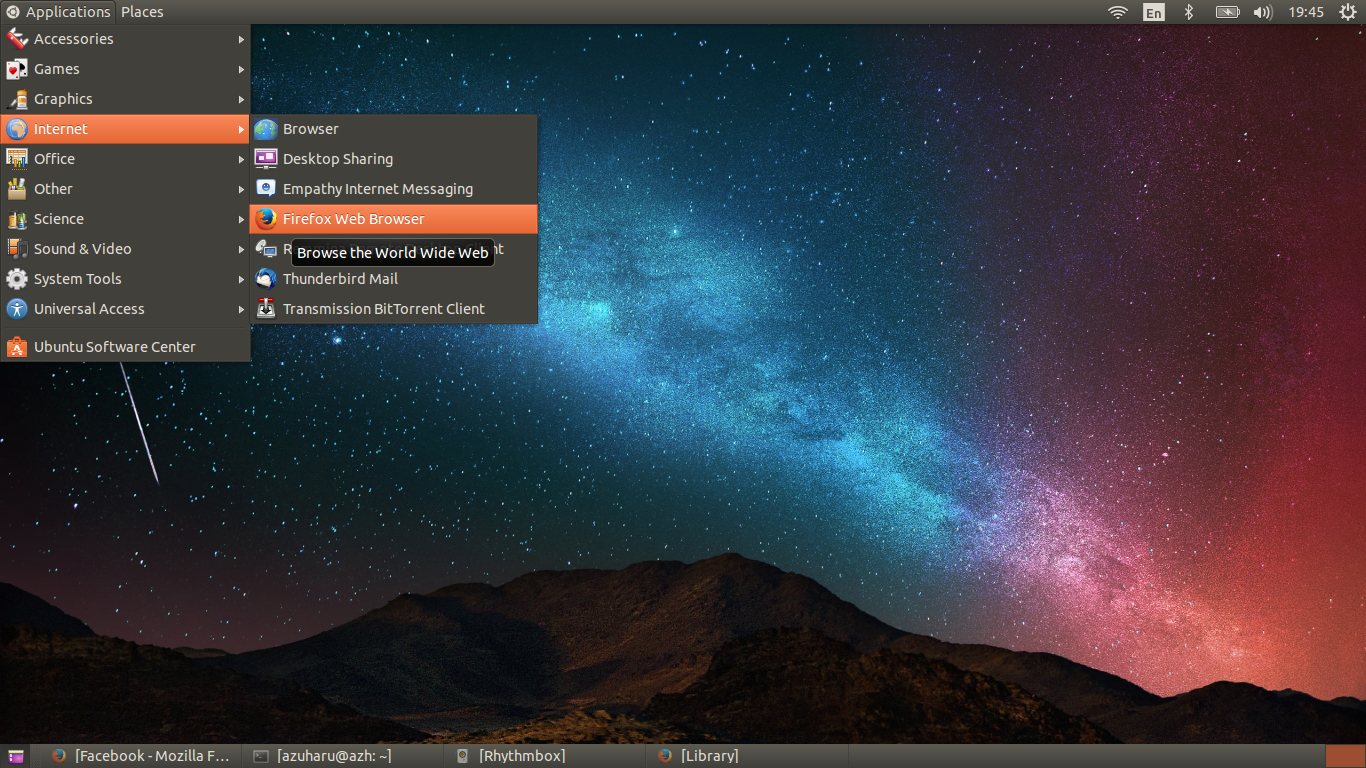
Task: Click the Sound & Video icon
Action: pos(17,249)
